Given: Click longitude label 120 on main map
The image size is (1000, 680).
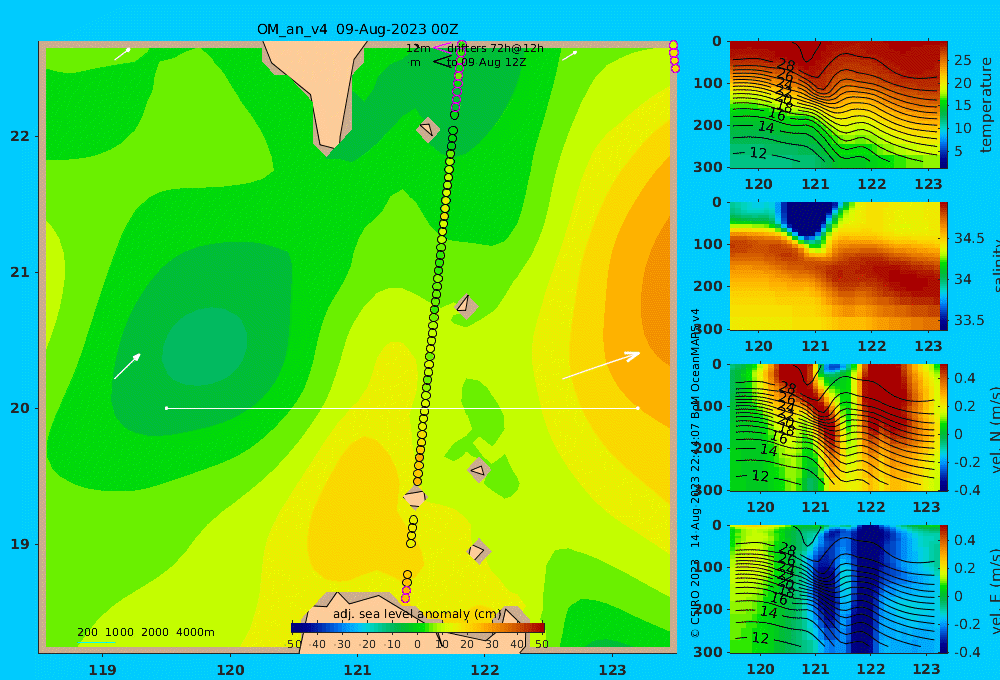Looking at the screenshot, I should coord(230,670).
